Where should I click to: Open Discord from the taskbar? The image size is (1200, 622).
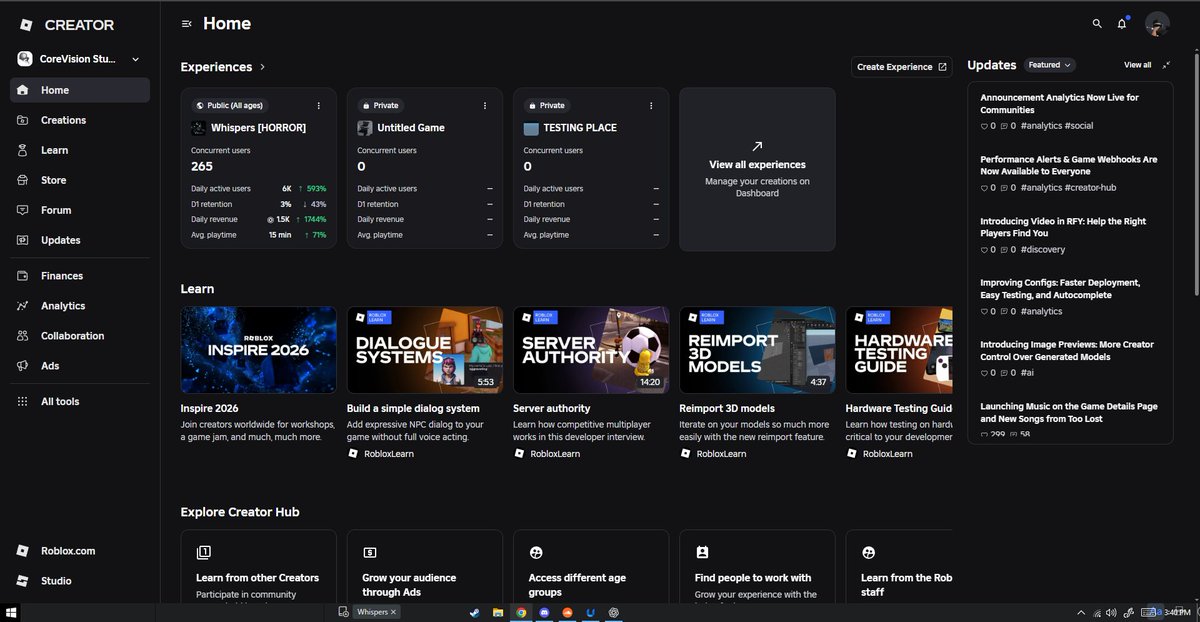pos(544,612)
